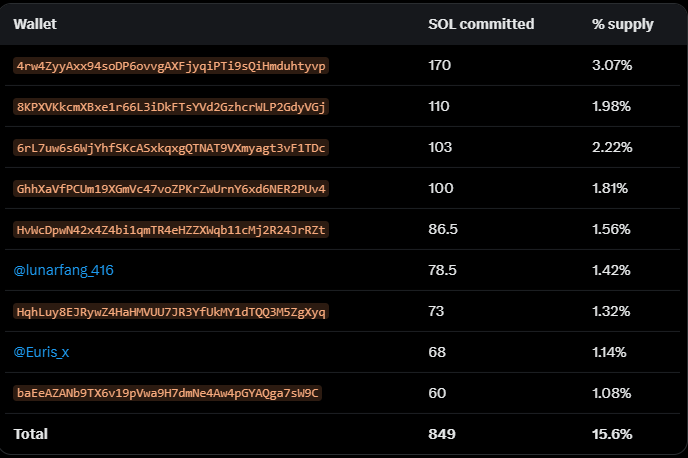Click the 100 SOL committed value
The height and width of the screenshot is (458, 688).
click(x=441, y=188)
